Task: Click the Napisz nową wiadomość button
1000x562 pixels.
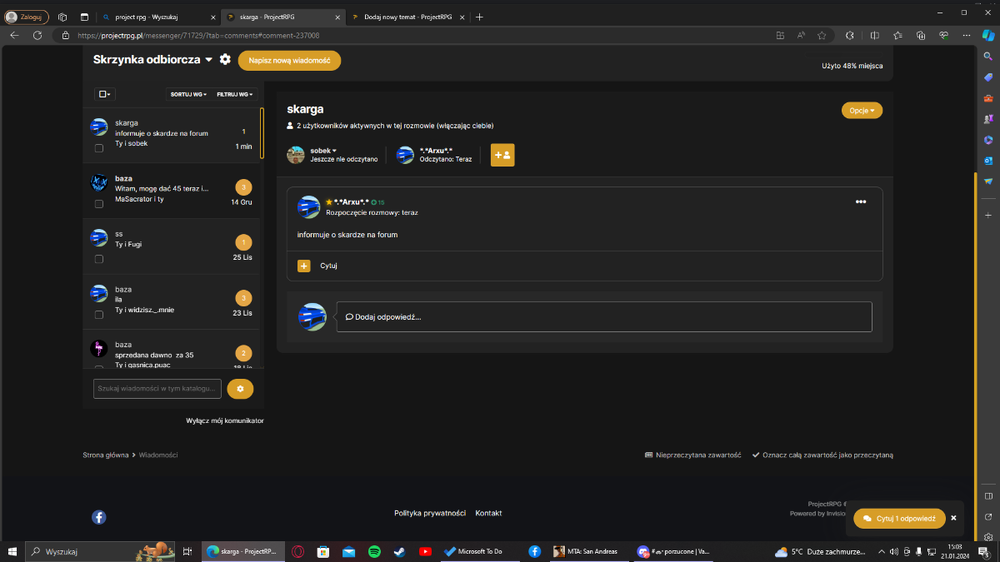Action: click(x=290, y=61)
